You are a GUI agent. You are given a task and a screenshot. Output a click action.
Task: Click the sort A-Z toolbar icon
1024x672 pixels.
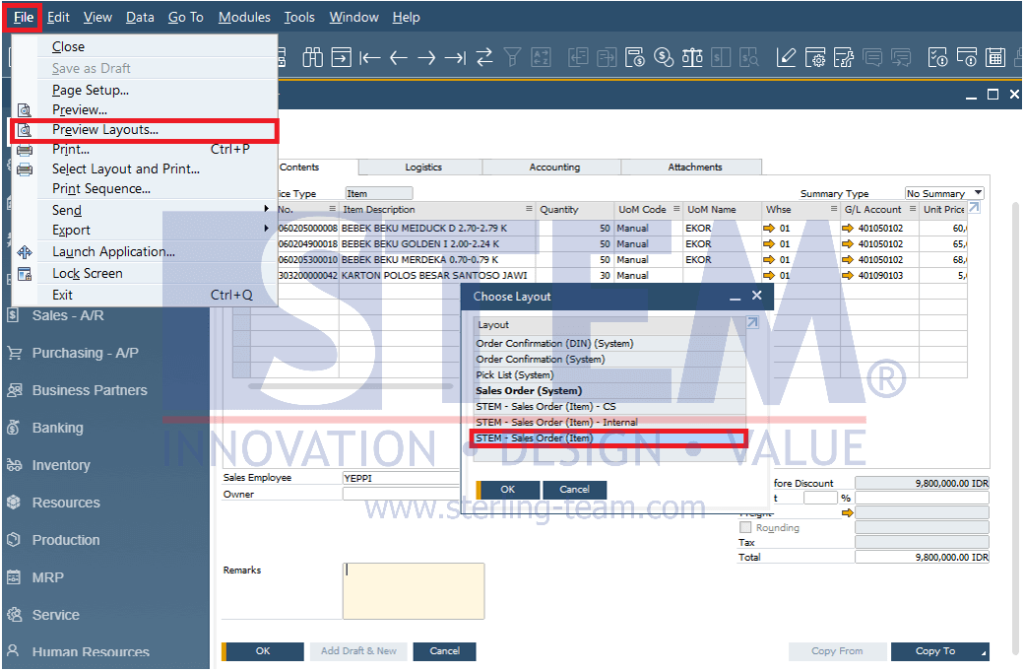point(541,57)
